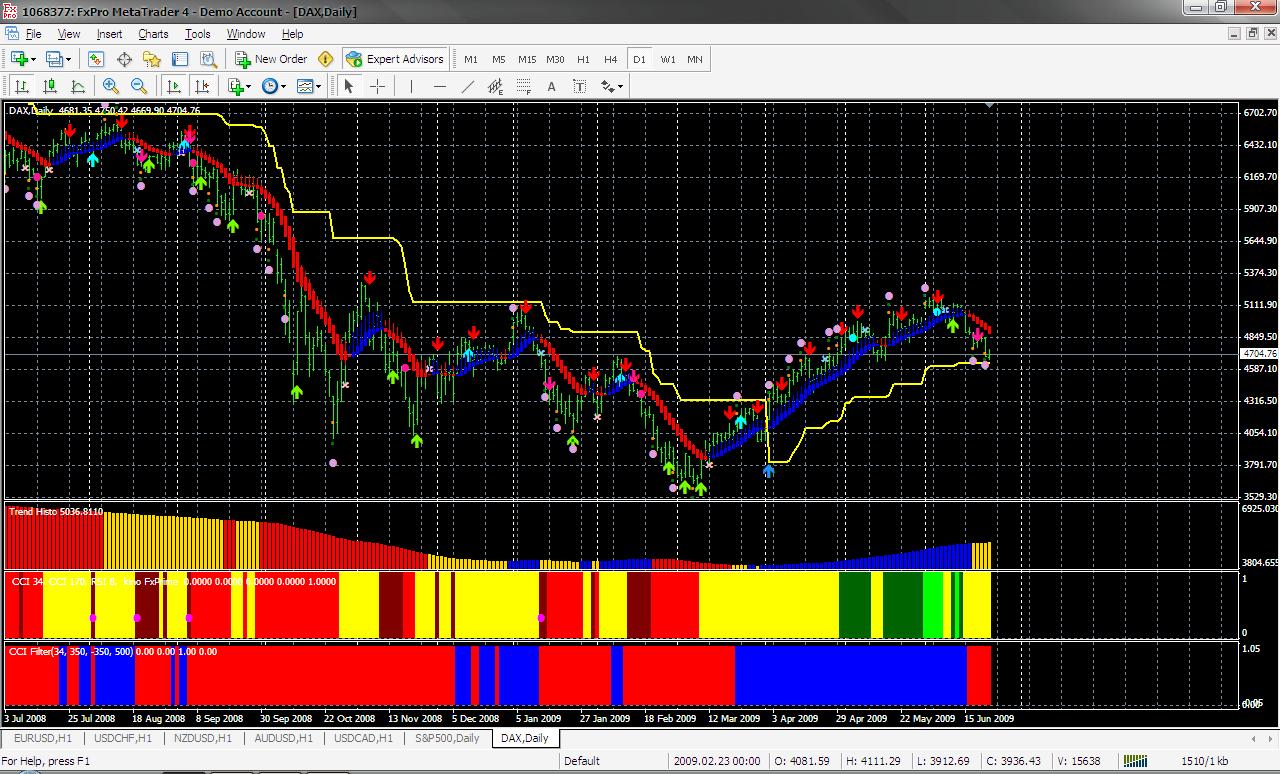
Task: Click the date 2009.02.23 00:00 in status bar
Action: pyautogui.click(x=717, y=761)
